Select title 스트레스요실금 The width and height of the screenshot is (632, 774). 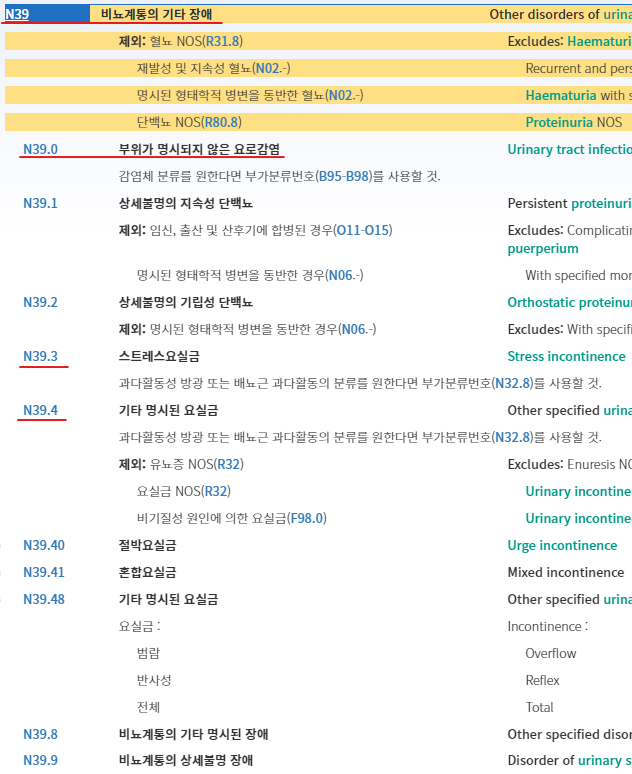pos(159,356)
